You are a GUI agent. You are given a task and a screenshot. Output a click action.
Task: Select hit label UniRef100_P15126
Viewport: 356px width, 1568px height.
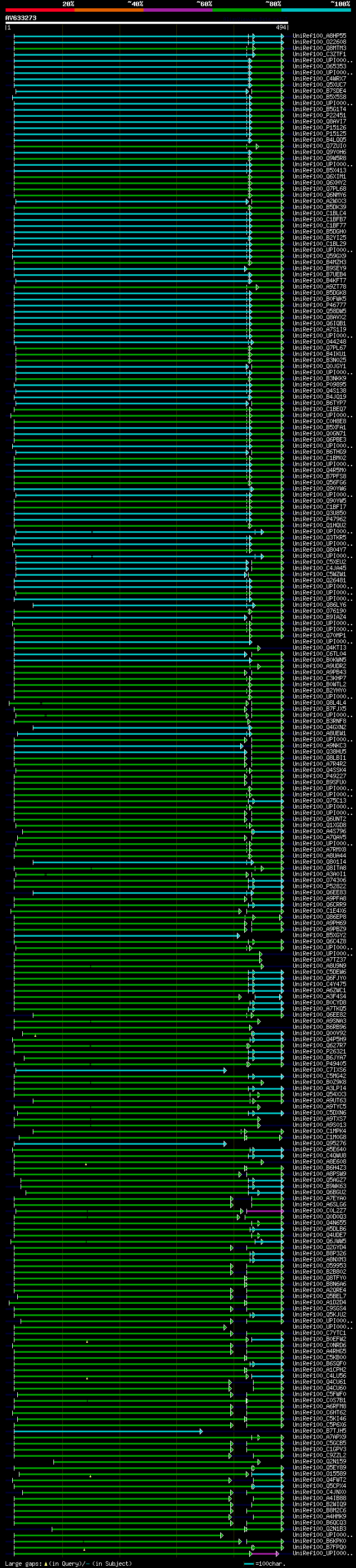click(x=319, y=128)
